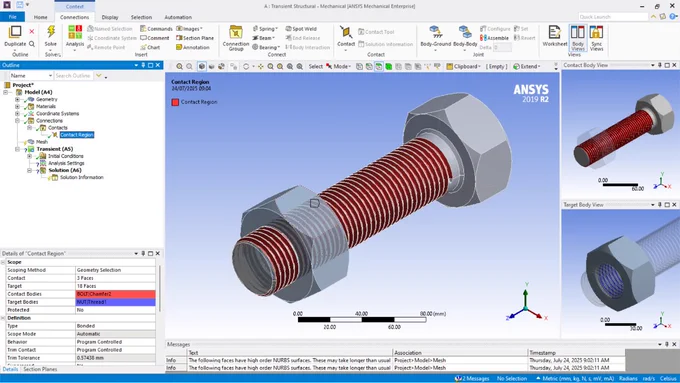Switch to the Automation tab

pyautogui.click(x=178, y=17)
